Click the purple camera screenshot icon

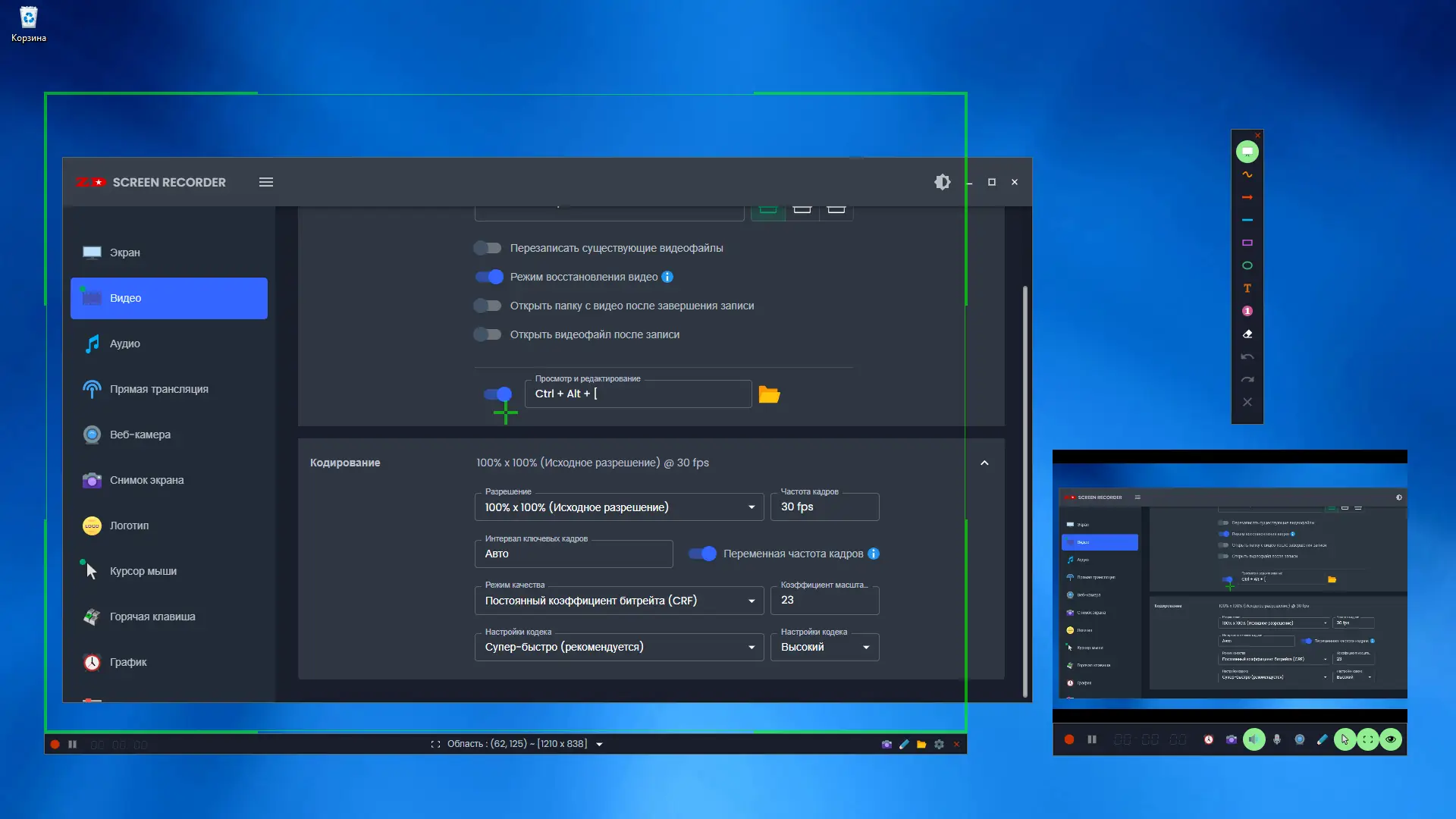pyautogui.click(x=1232, y=739)
